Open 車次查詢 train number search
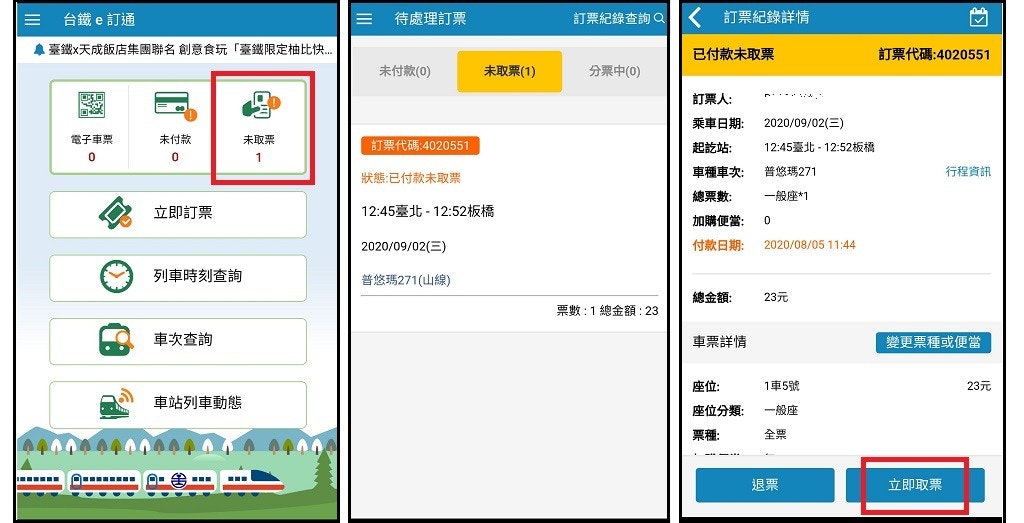Screen dimensions: 1024x523 click(x=178, y=341)
